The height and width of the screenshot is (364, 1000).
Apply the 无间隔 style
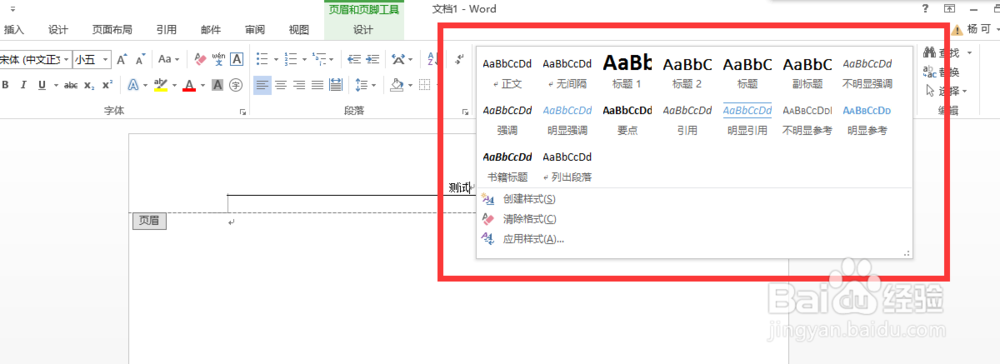coord(567,73)
